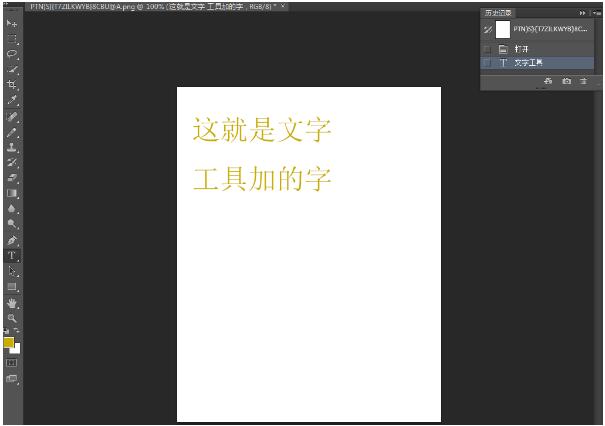The width and height of the screenshot is (605, 426).
Task: Select the Move tool
Action: click(x=12, y=24)
